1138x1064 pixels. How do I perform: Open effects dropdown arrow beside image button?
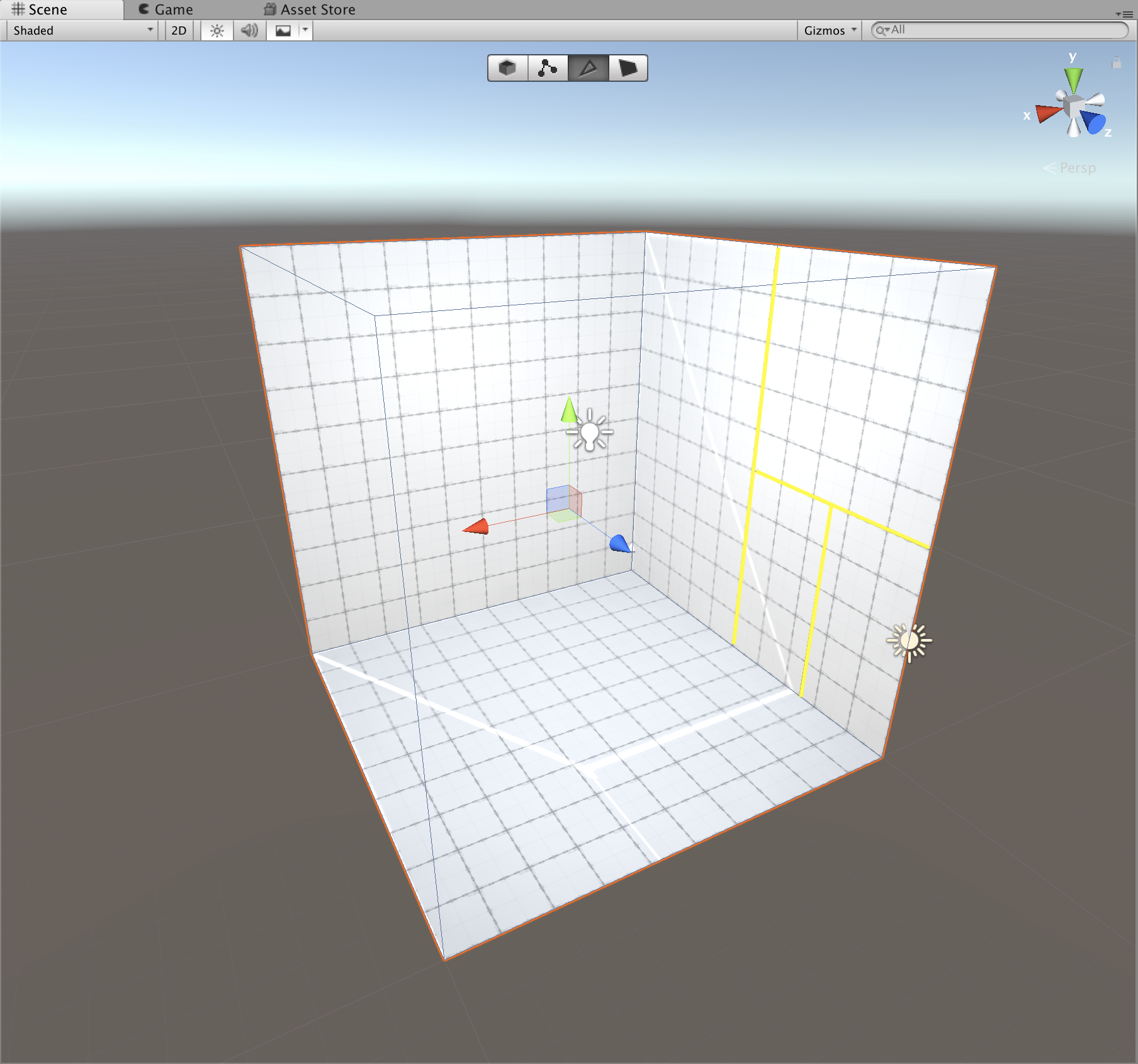305,30
